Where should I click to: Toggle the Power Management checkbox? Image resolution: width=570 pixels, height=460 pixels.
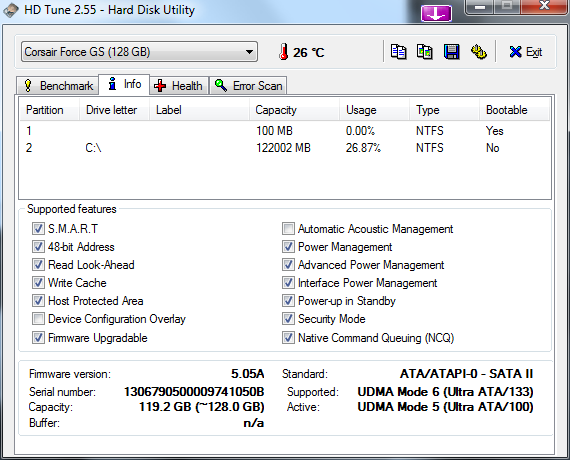(x=288, y=247)
